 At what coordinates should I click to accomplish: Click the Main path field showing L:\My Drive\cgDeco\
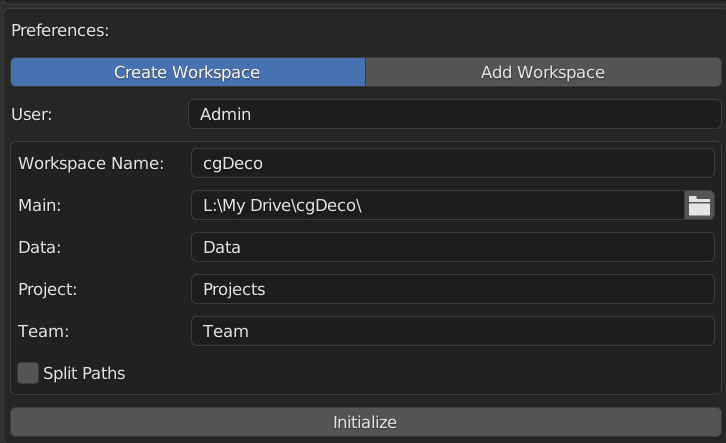click(438, 205)
